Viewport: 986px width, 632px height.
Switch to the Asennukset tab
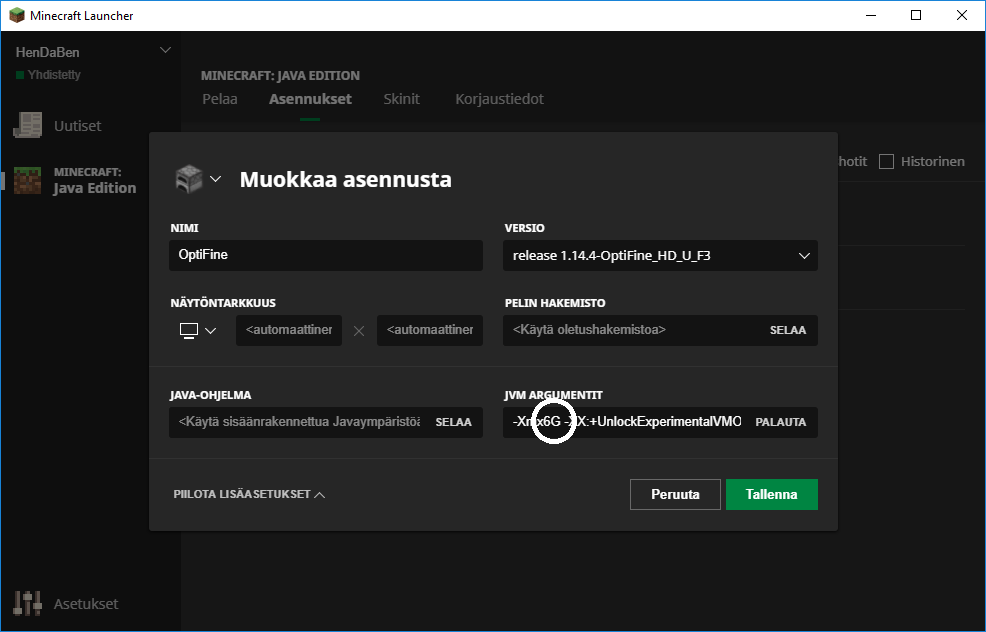pos(310,99)
